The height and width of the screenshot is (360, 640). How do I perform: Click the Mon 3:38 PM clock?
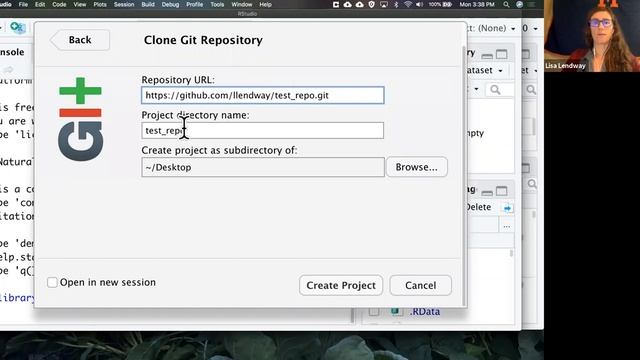[477, 4]
